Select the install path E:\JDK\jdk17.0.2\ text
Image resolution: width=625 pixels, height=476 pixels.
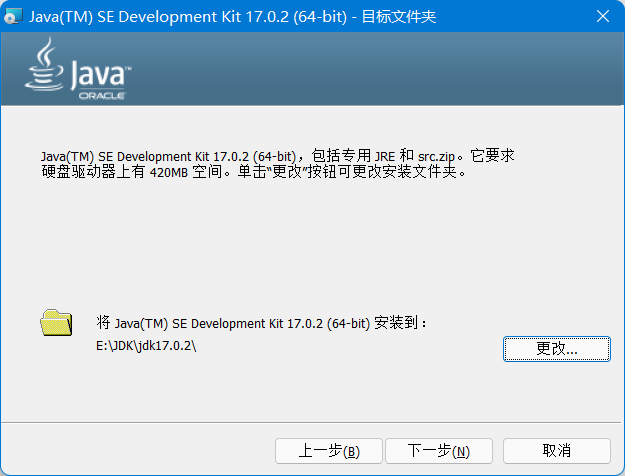(146, 346)
